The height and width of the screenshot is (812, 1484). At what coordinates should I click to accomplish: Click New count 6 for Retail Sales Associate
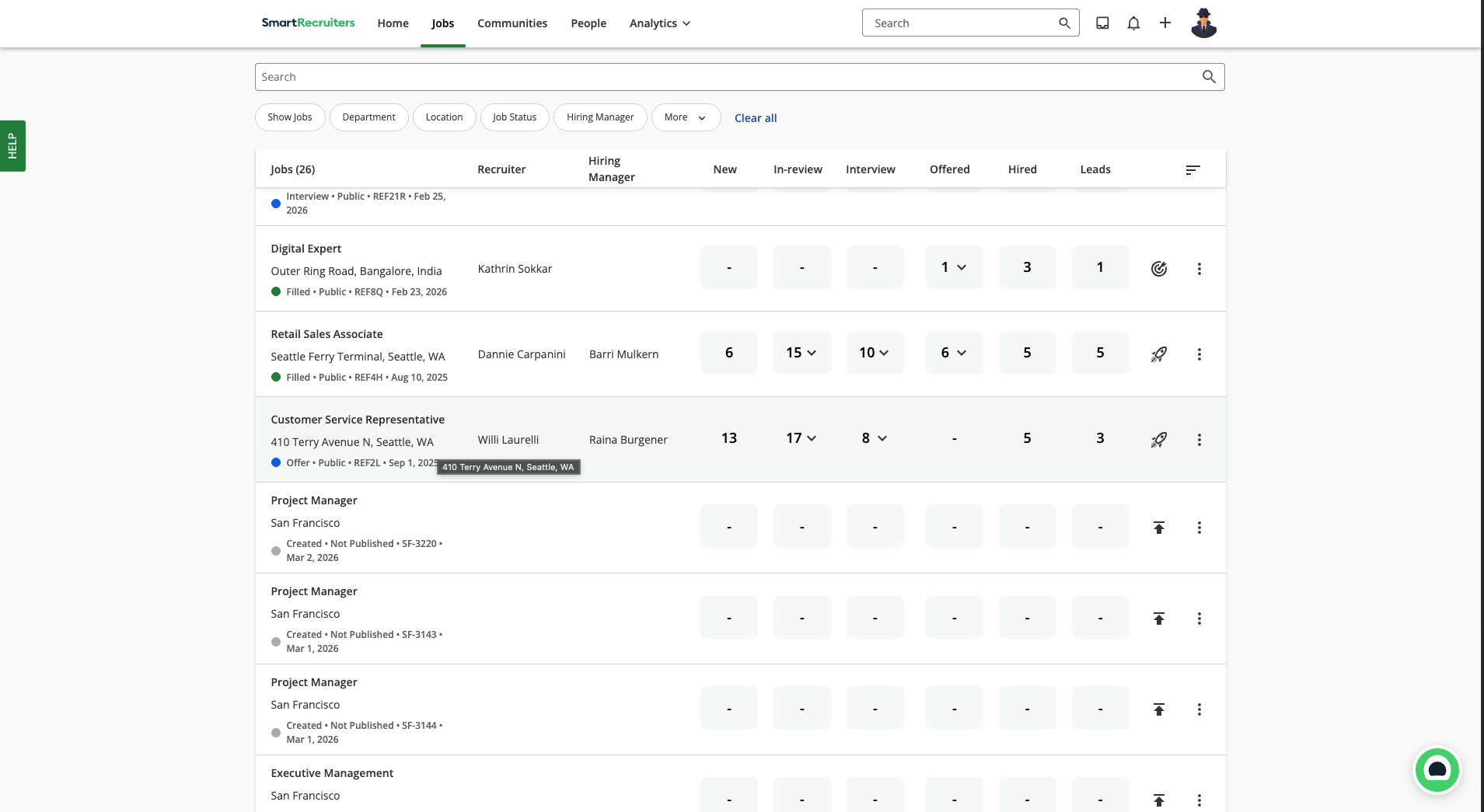[728, 353]
